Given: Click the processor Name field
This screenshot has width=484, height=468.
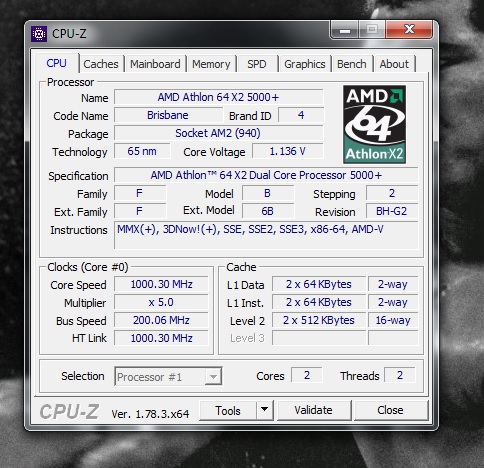Looking at the screenshot, I should (x=218, y=97).
